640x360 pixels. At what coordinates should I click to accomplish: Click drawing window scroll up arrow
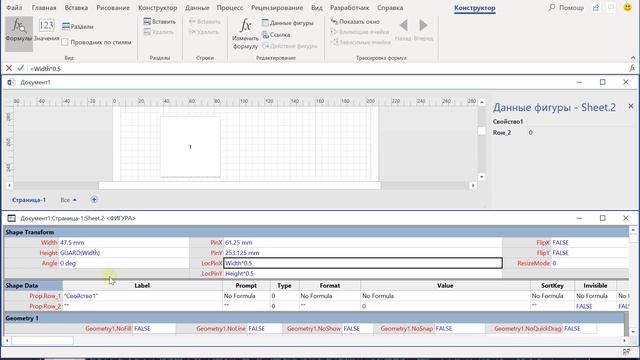click(482, 102)
